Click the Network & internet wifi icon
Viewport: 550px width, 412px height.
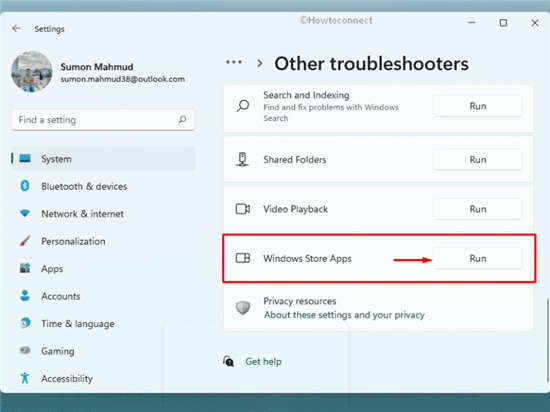point(25,213)
